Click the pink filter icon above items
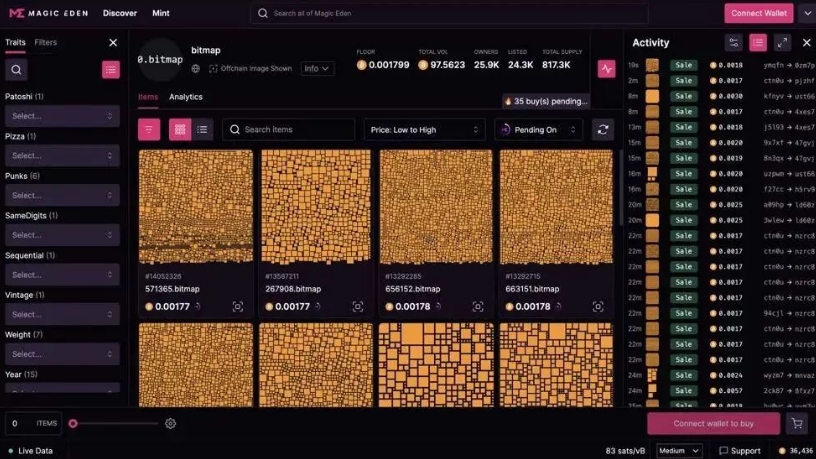 tap(149, 130)
